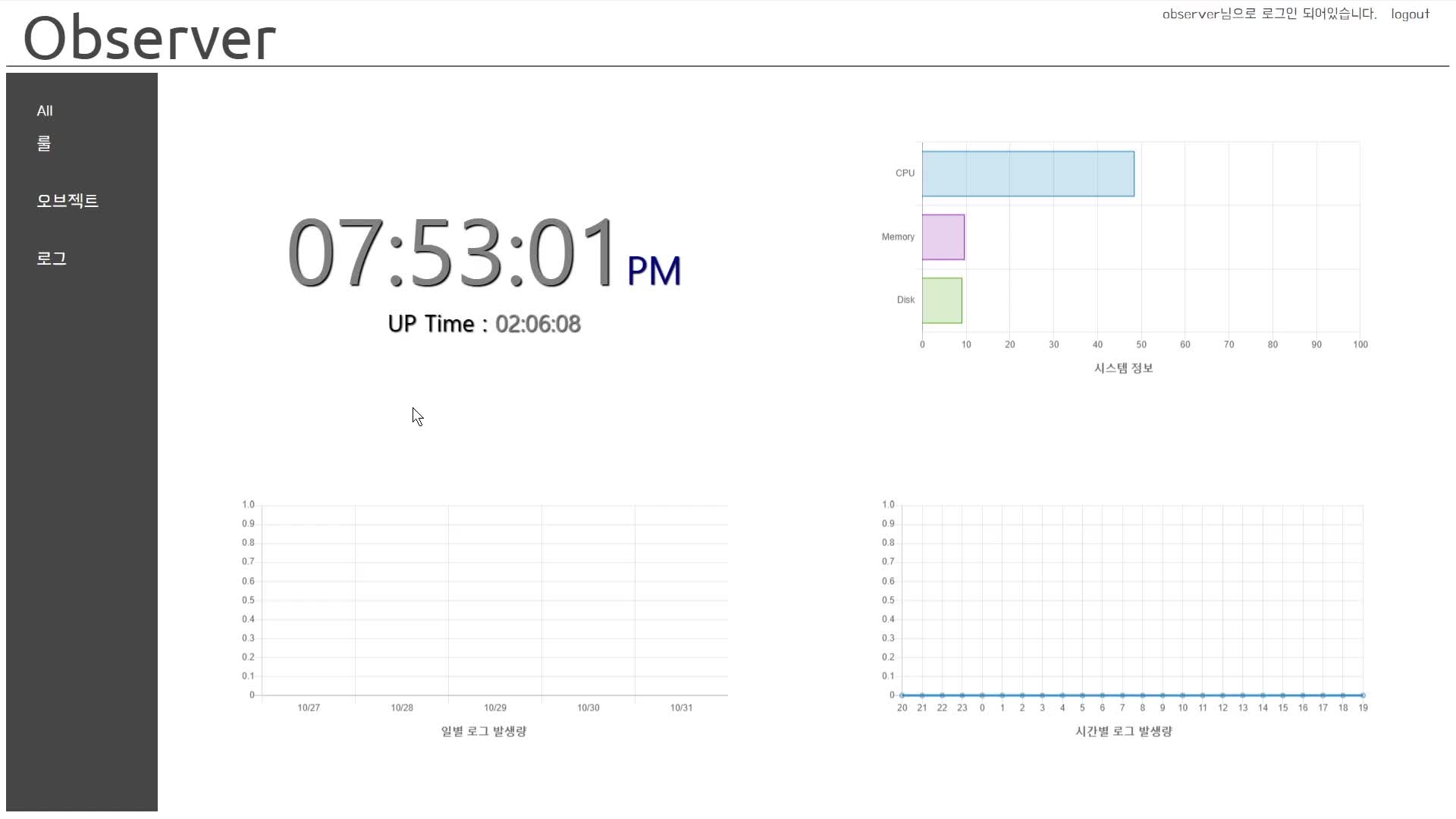The width and height of the screenshot is (1456, 819).
Task: Click the 10/31 date label
Action: (681, 708)
